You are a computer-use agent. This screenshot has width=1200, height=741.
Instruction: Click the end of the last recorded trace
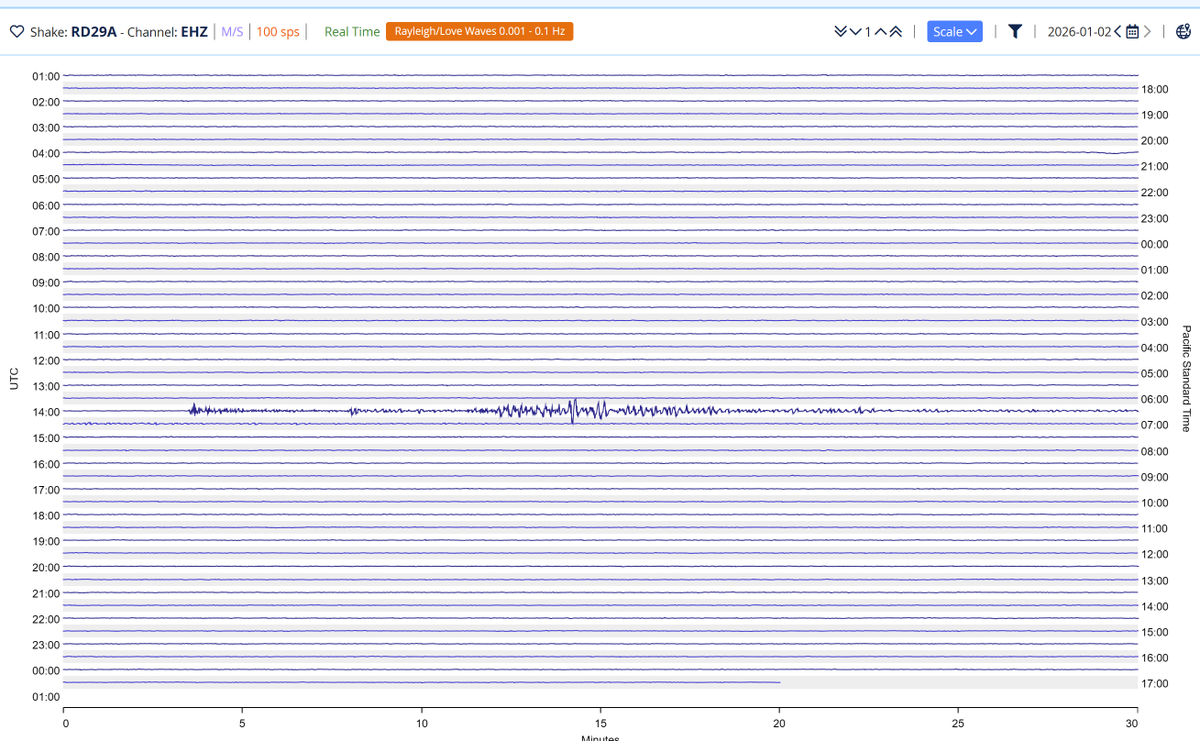point(779,682)
